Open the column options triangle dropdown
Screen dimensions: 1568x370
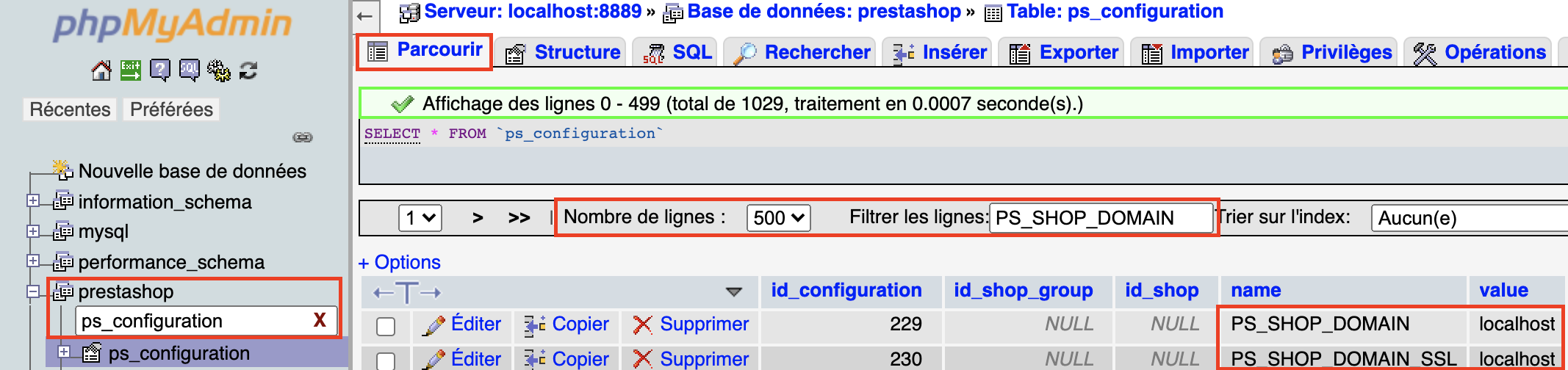[x=733, y=292]
